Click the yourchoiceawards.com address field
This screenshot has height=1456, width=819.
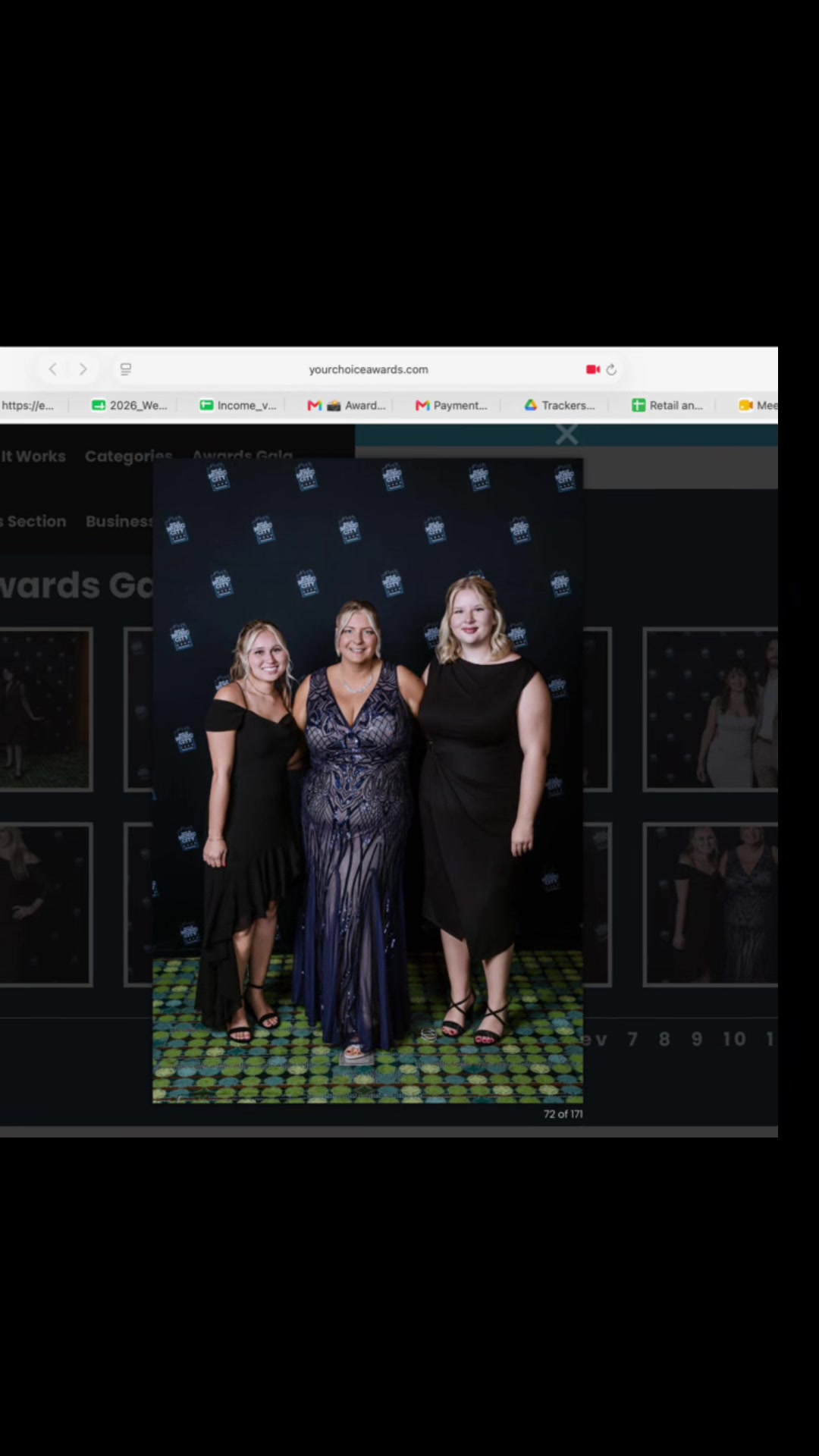pos(369,369)
